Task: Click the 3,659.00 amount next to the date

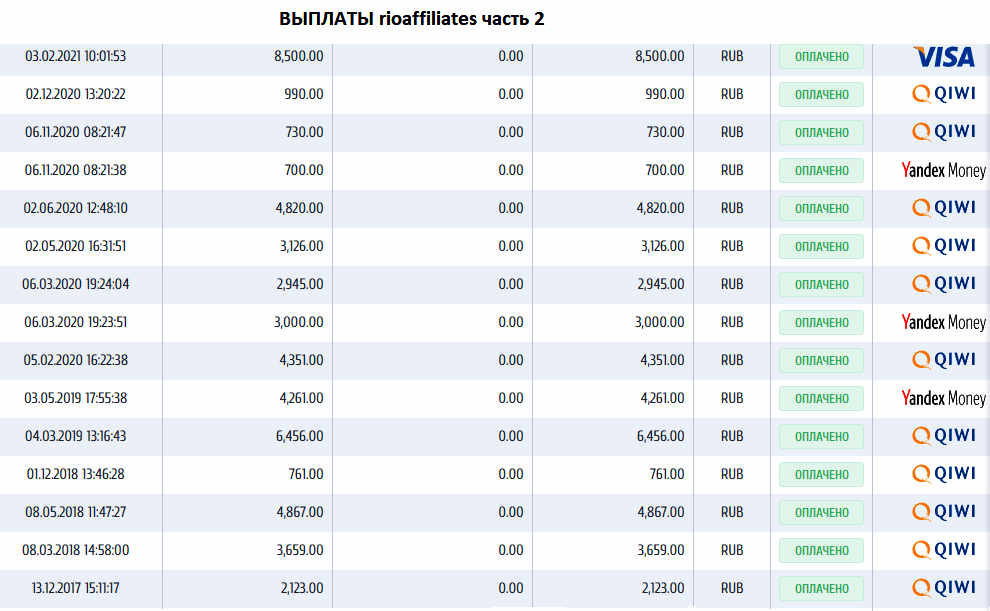Action: point(300,550)
